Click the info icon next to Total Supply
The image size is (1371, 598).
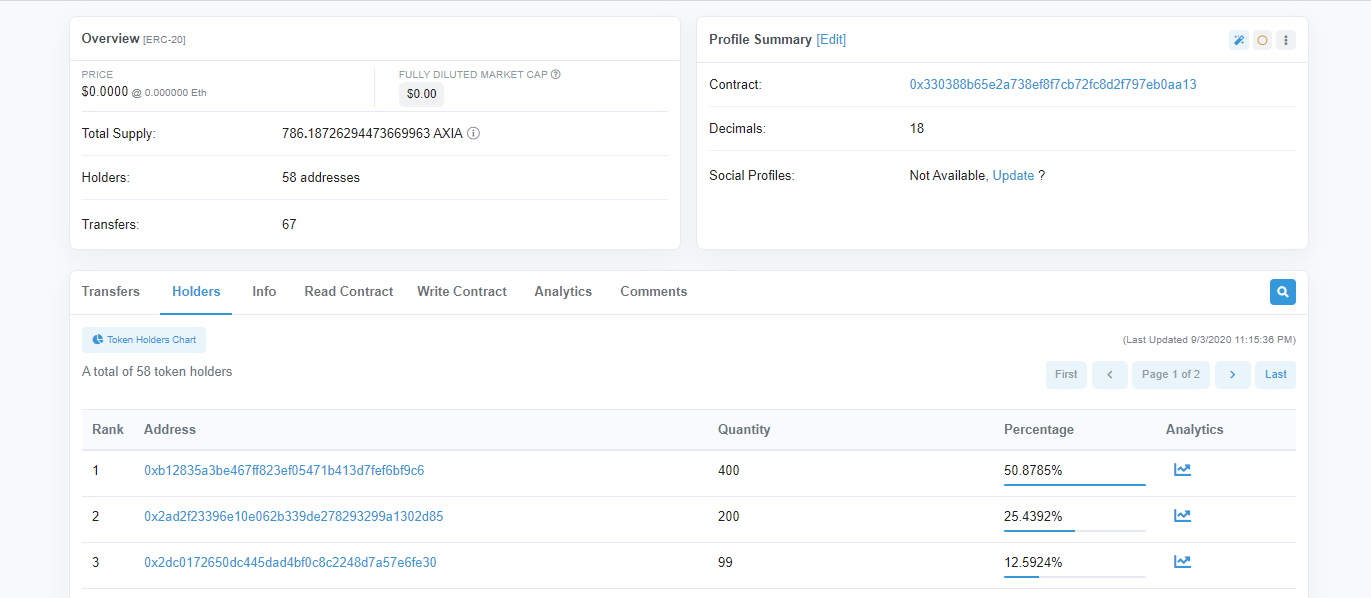[474, 133]
